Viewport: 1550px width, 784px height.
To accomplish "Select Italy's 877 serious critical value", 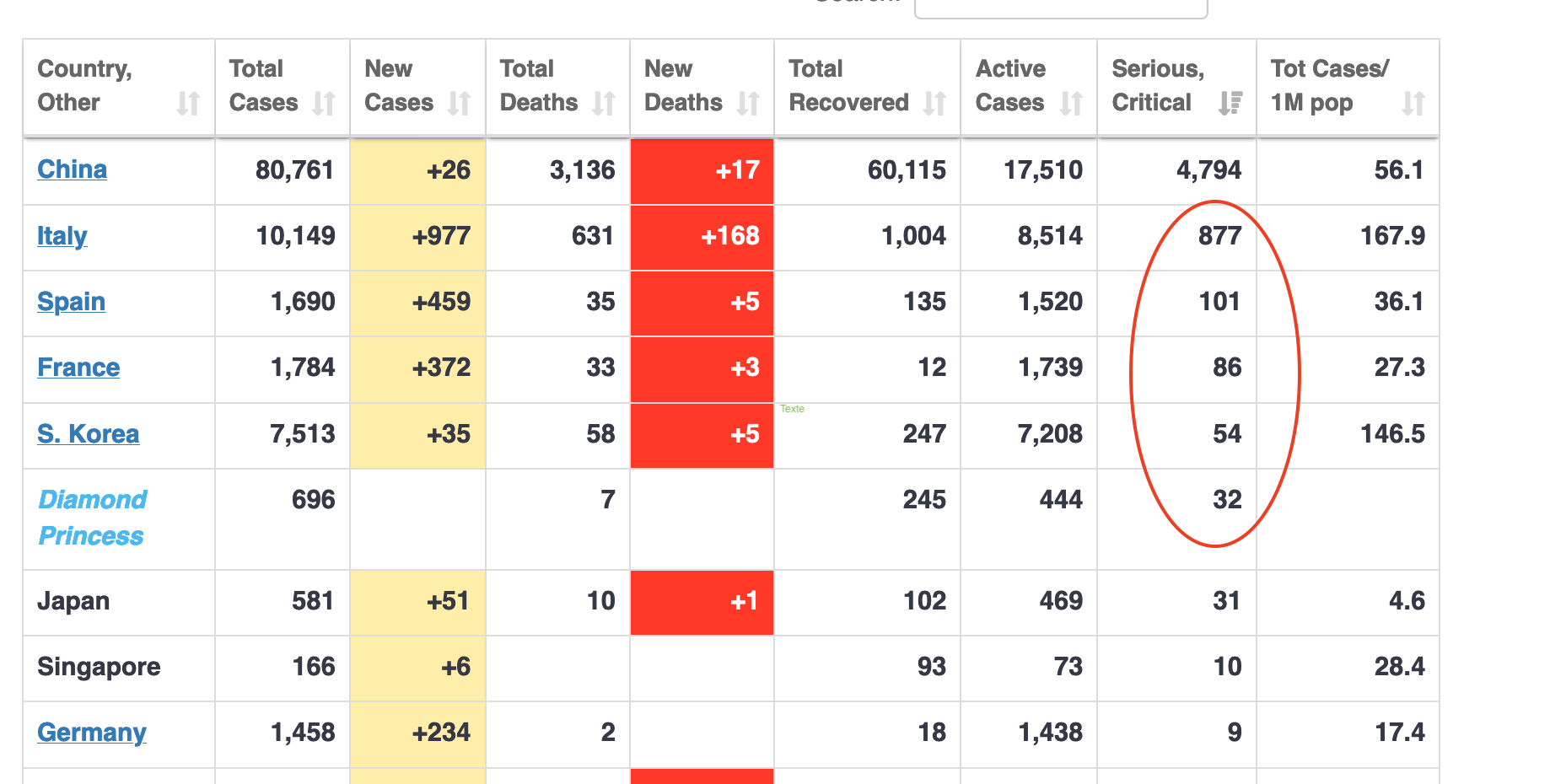I will pyautogui.click(x=1219, y=236).
